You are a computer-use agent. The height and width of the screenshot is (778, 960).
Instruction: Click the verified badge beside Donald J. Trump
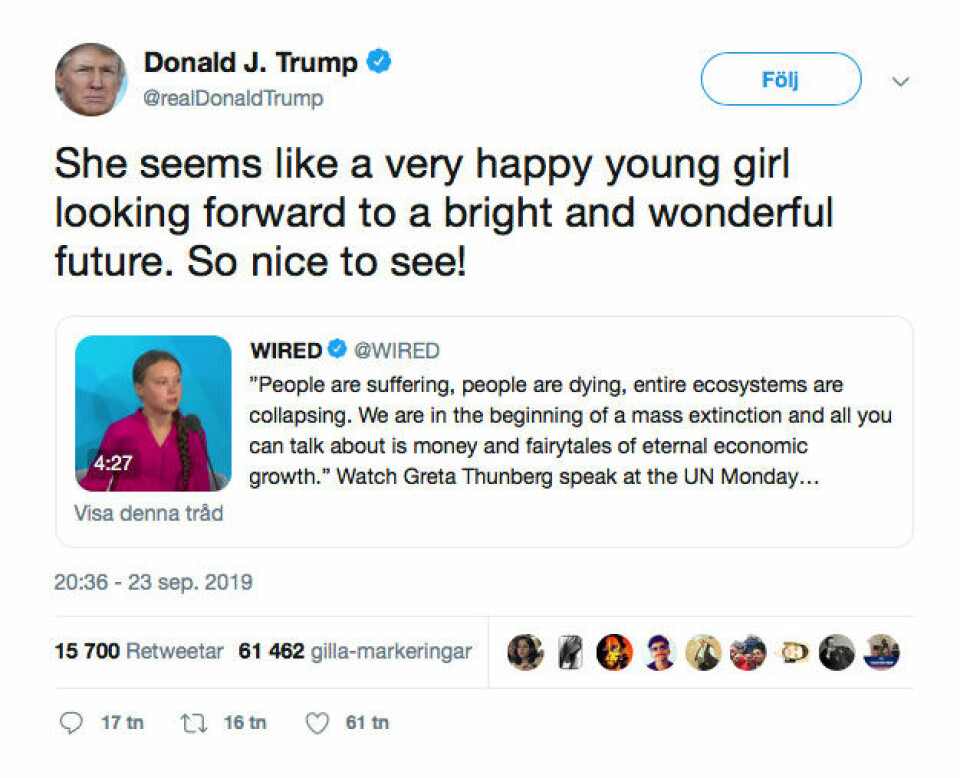click(x=379, y=62)
